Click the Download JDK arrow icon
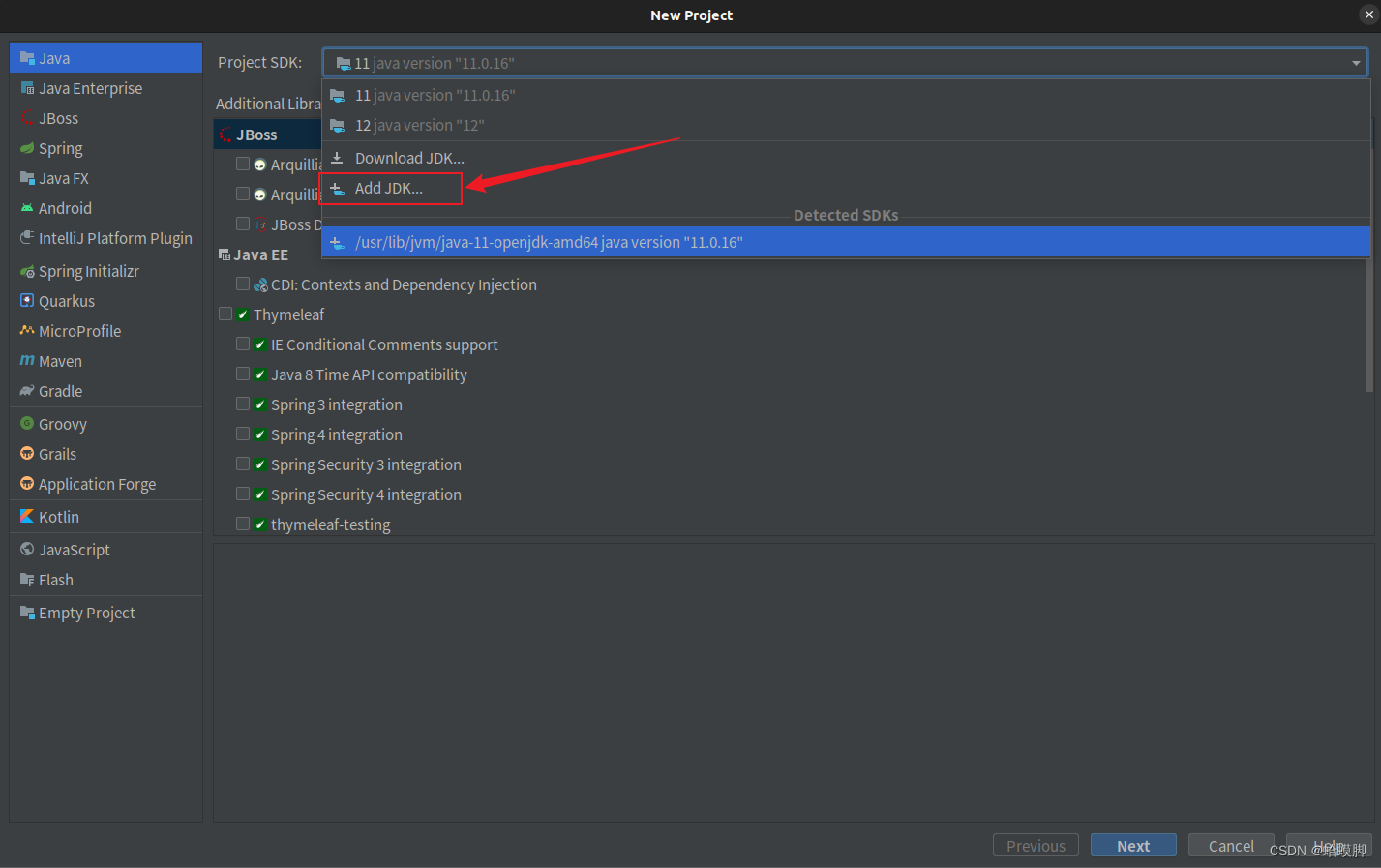1381x868 pixels. pyautogui.click(x=337, y=158)
